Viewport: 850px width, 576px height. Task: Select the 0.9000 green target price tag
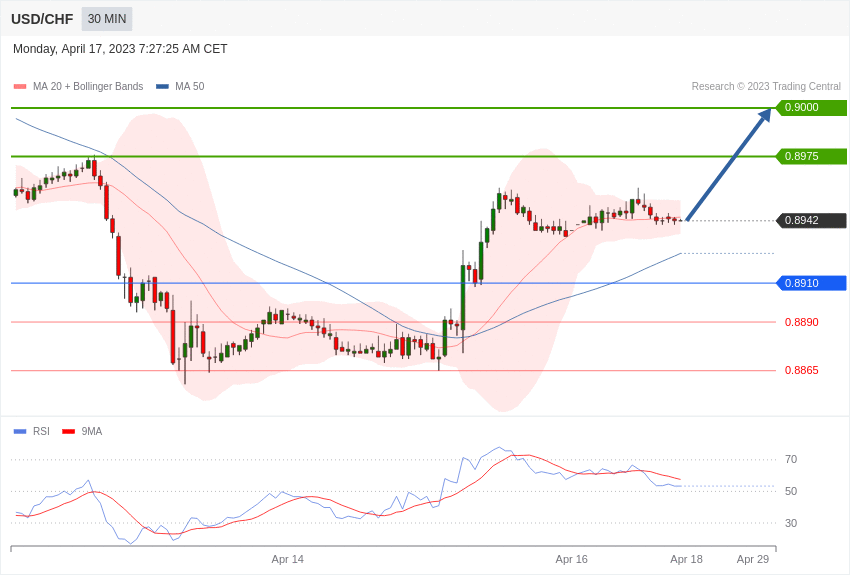811,108
